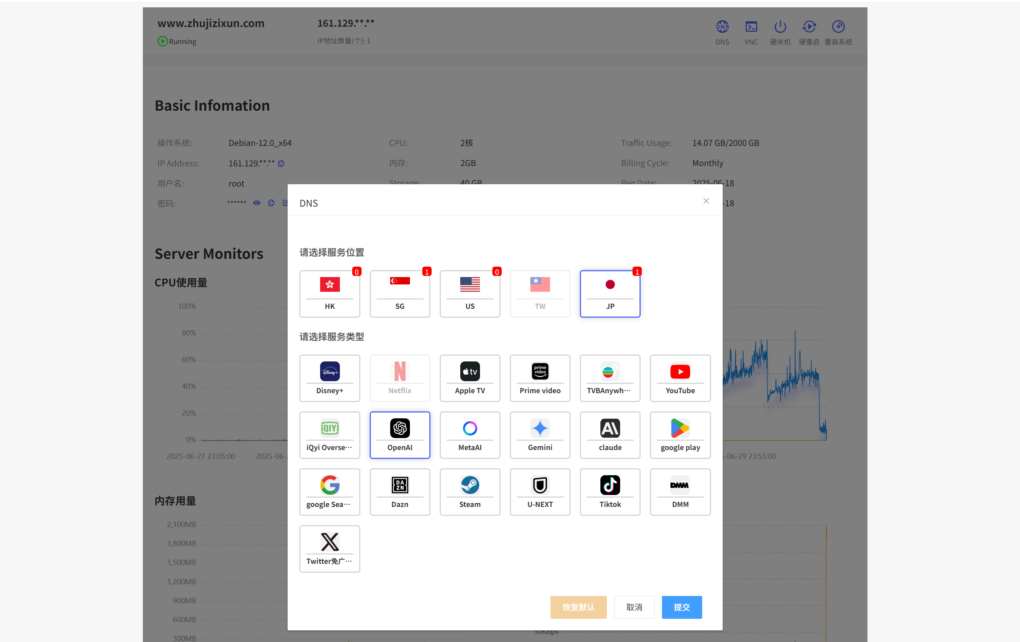Click the Dazn service tile
Viewport: 1020px width, 642px height.
point(400,492)
